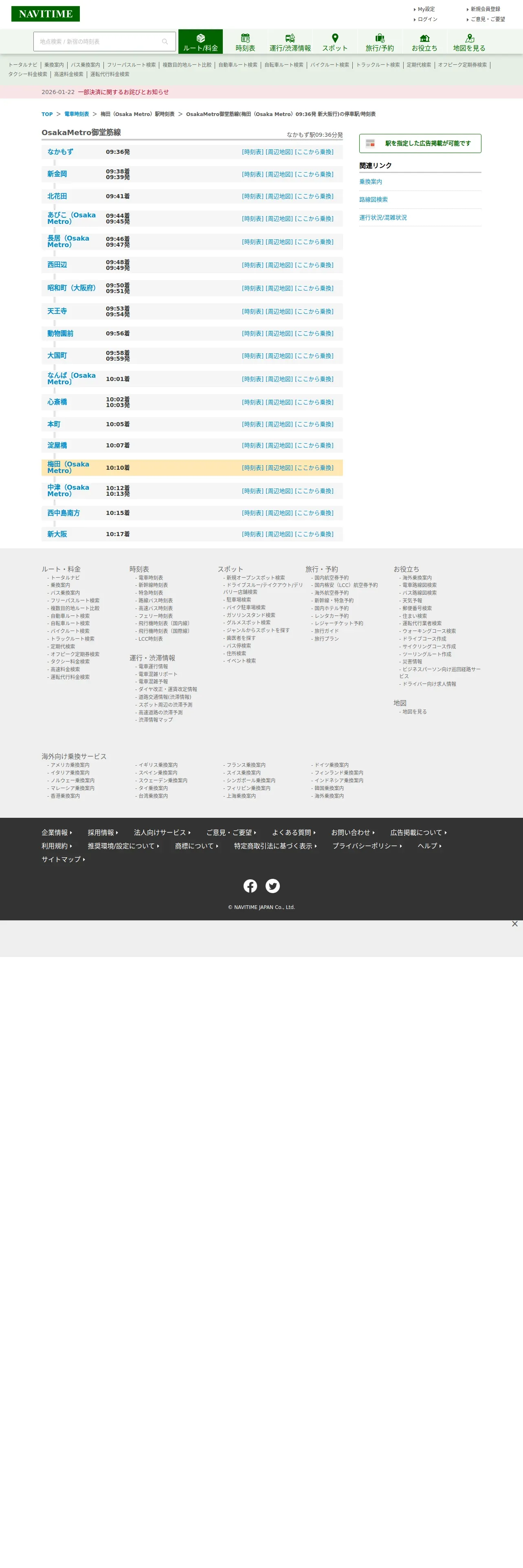Open footer アメリカ乗換案内 link
The image size is (523, 1568).
[70, 765]
